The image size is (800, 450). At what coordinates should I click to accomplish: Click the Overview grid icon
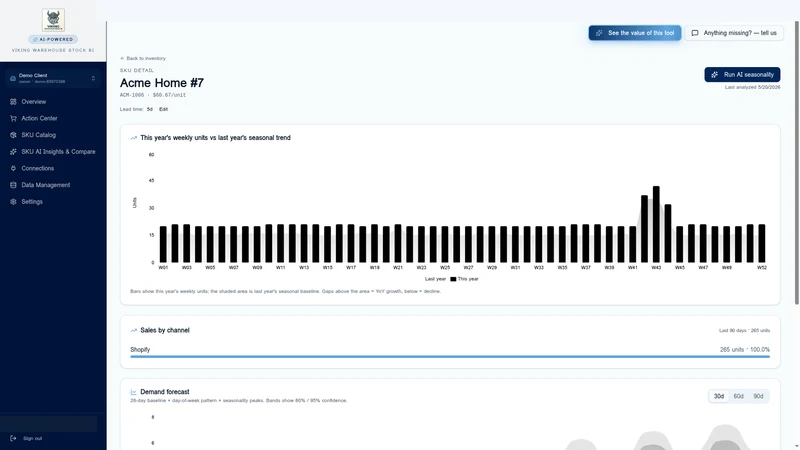pyautogui.click(x=13, y=102)
